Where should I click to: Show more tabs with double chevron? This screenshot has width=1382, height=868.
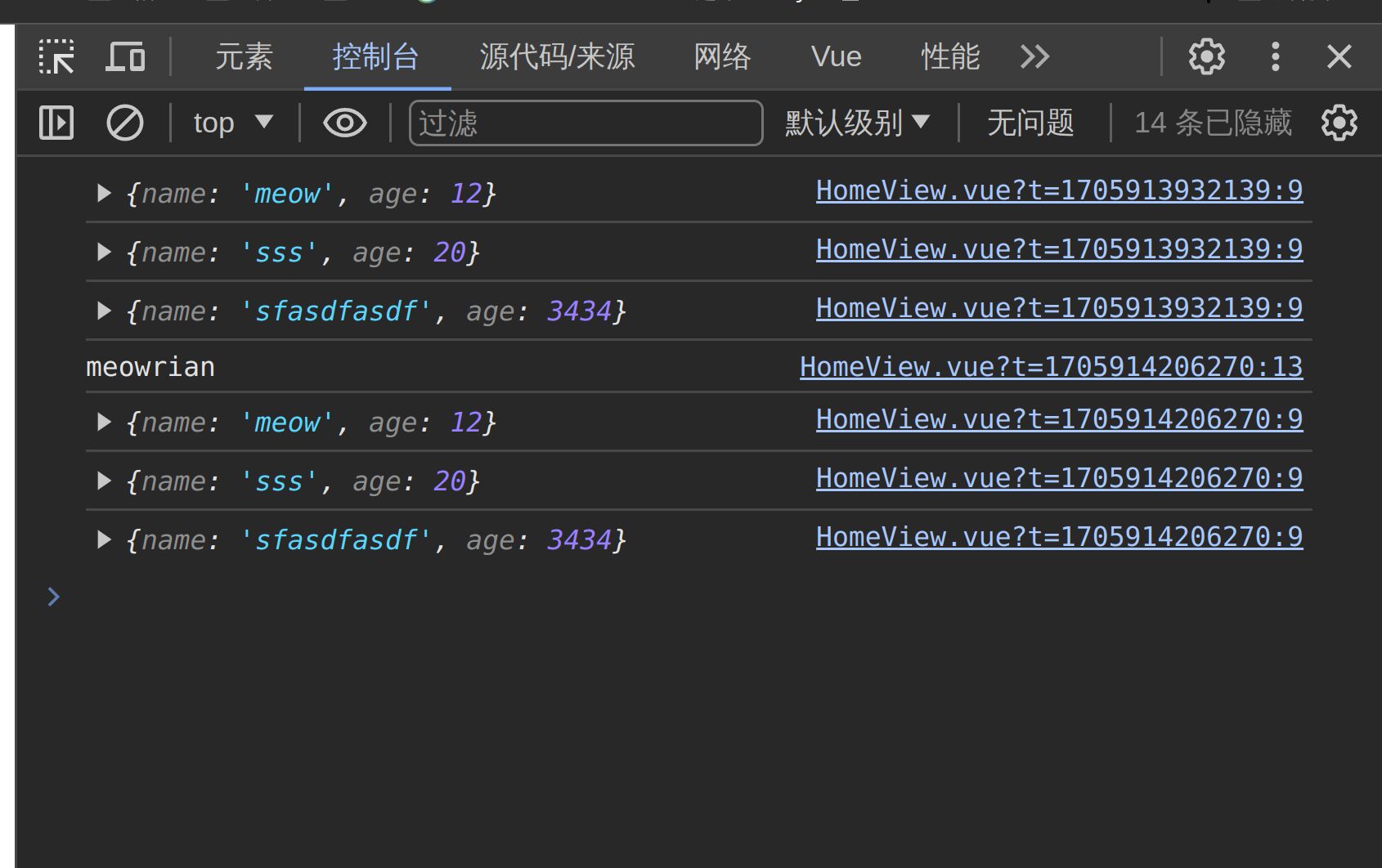pos(1034,57)
